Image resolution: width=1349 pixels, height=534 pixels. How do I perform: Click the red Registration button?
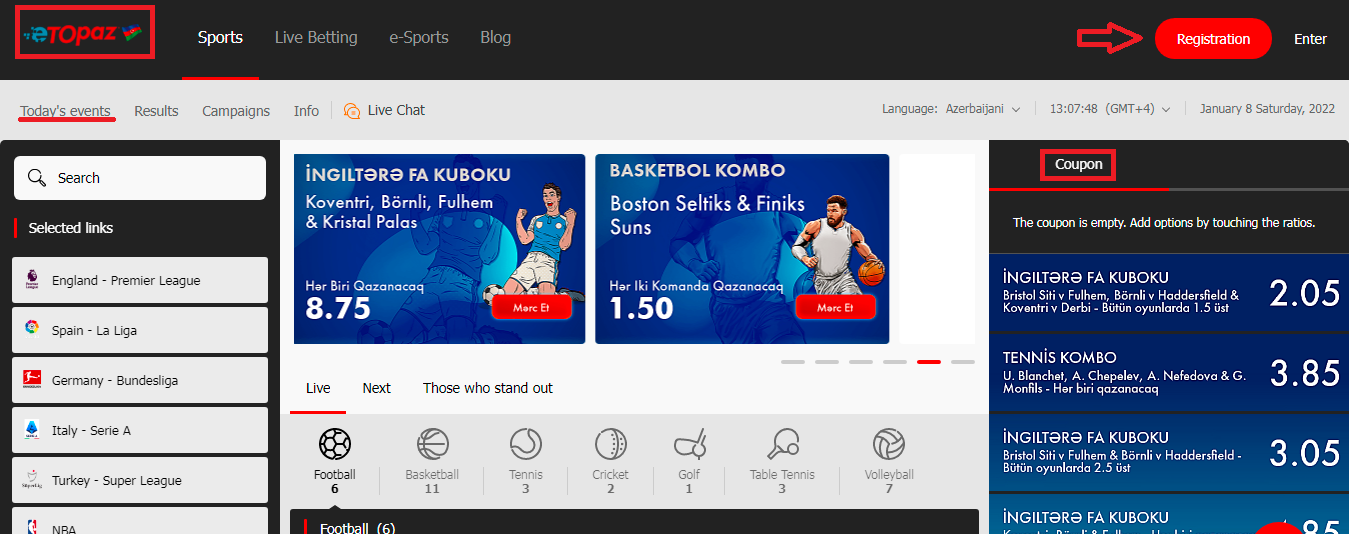click(x=1213, y=39)
